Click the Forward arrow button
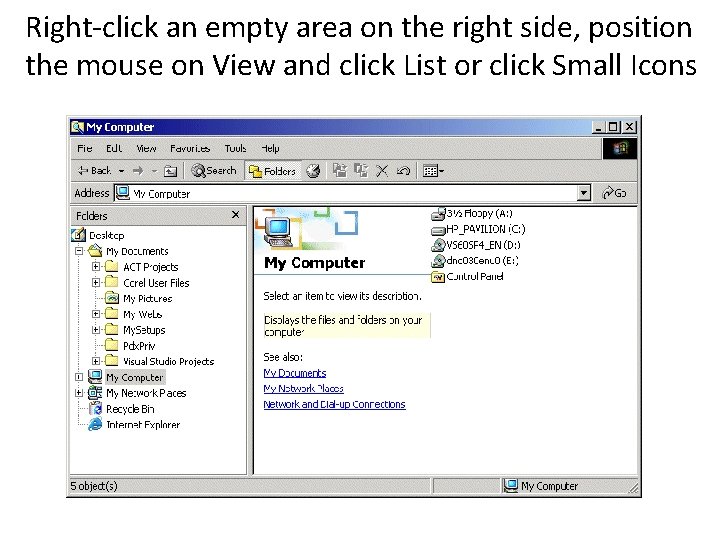The image size is (720, 540). 138,171
